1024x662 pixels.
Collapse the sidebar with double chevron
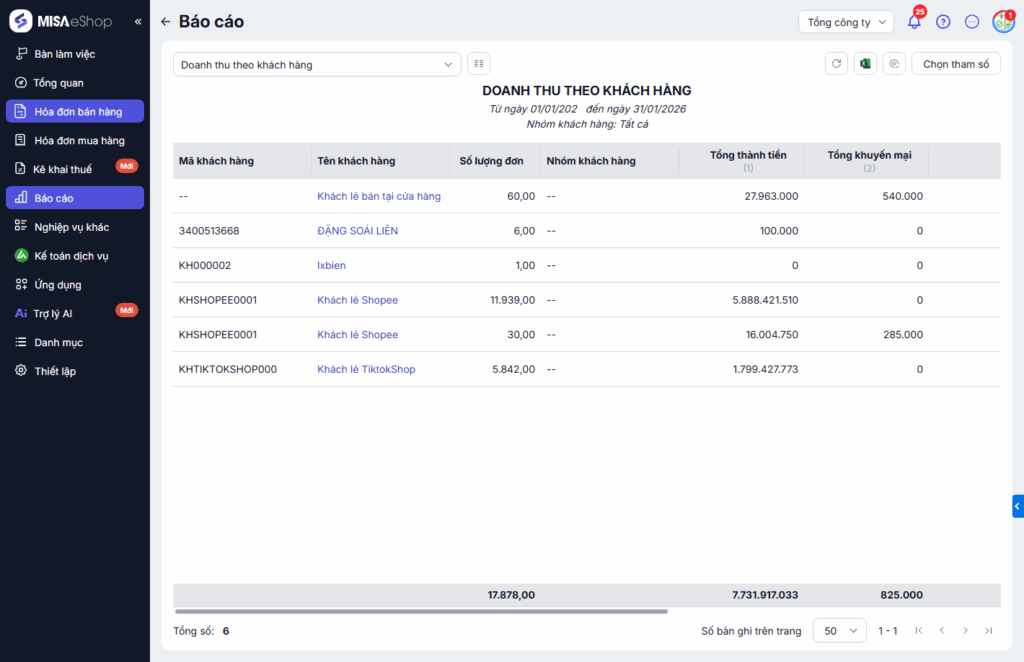[138, 22]
